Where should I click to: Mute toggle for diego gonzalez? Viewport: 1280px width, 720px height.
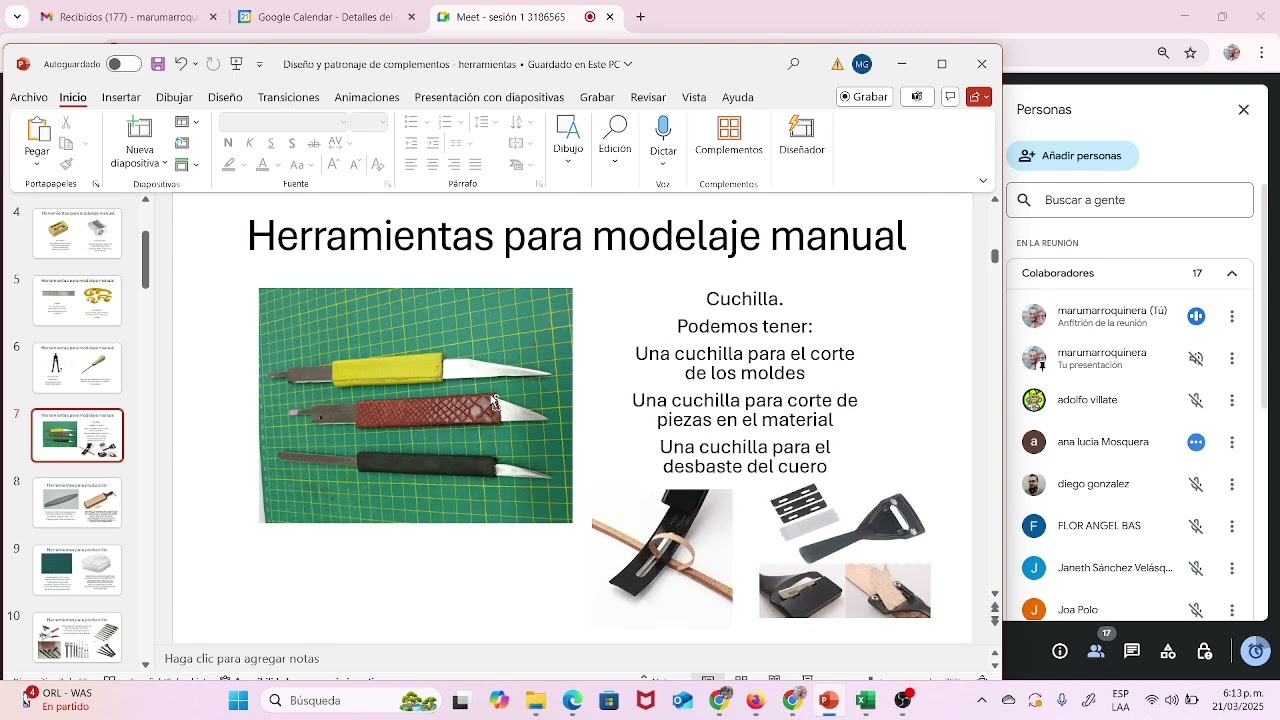(x=1196, y=484)
